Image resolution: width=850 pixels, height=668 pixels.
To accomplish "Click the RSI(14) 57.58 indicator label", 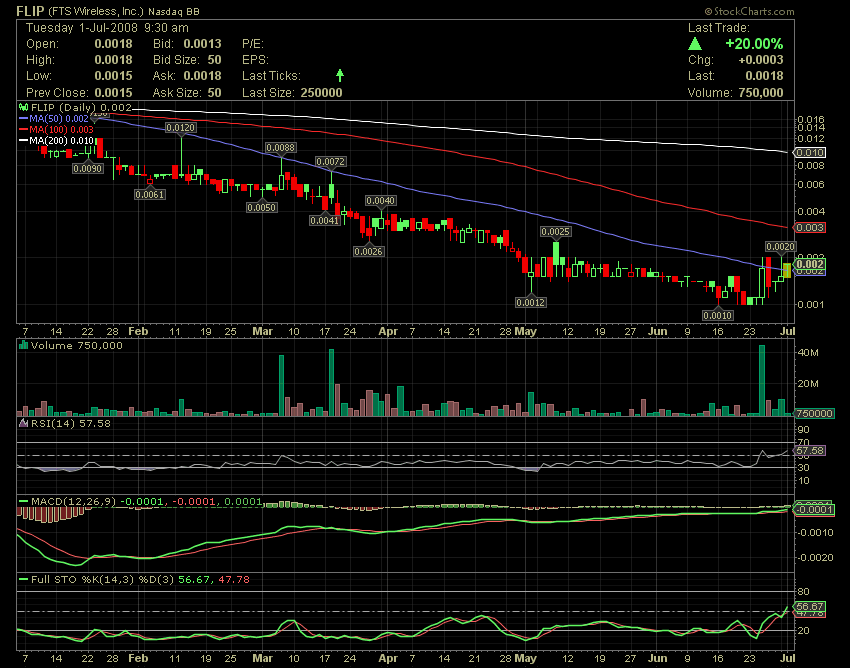I will pos(71,423).
